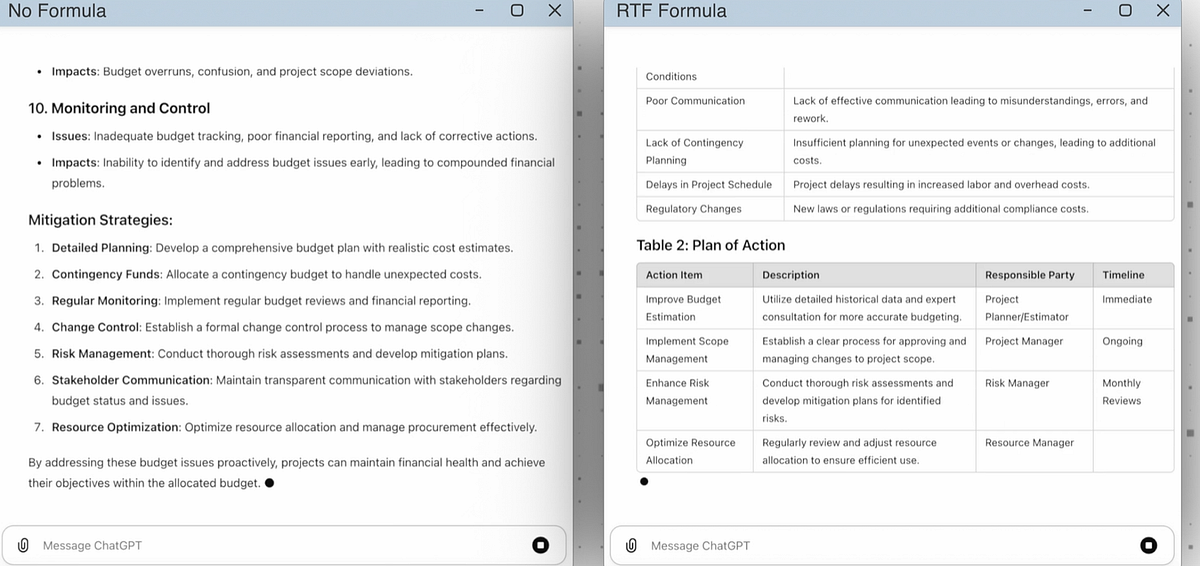Image resolution: width=1200 pixels, height=566 pixels.
Task: Click the '10. Monitoring and Control' heading
Action: pos(119,108)
